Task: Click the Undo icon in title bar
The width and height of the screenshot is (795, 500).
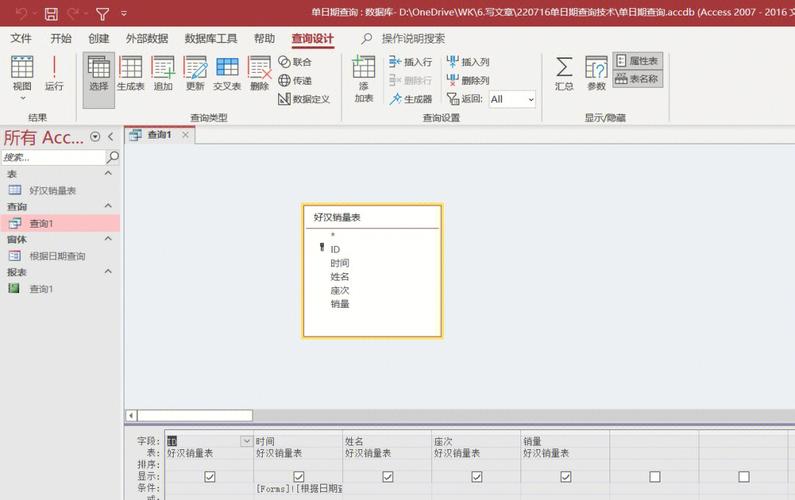Action: click(21, 14)
